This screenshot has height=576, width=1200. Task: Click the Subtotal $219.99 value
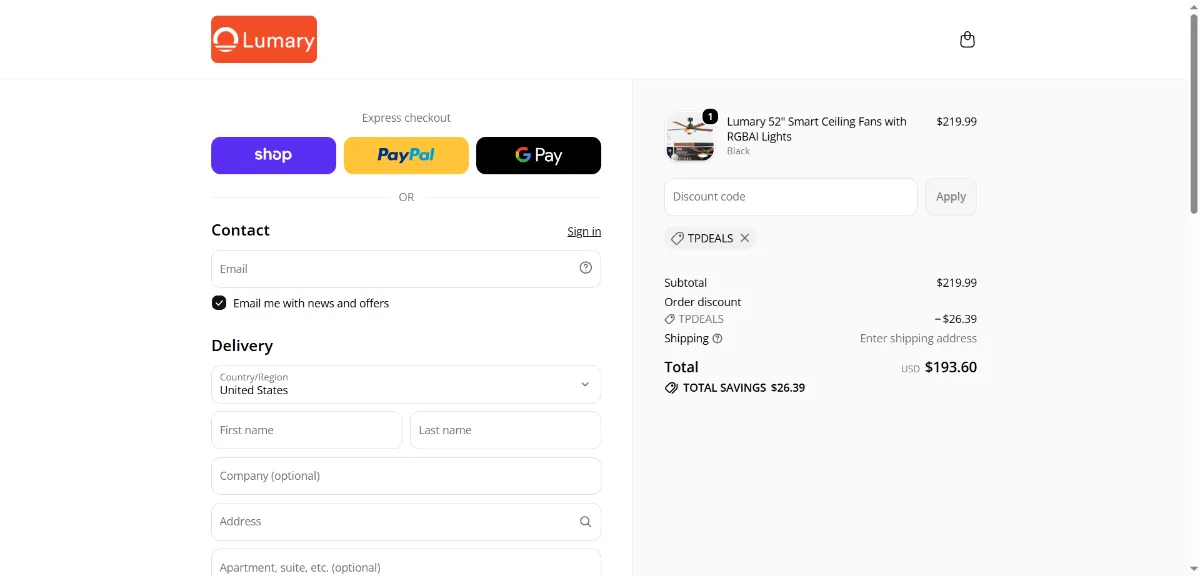(x=957, y=283)
